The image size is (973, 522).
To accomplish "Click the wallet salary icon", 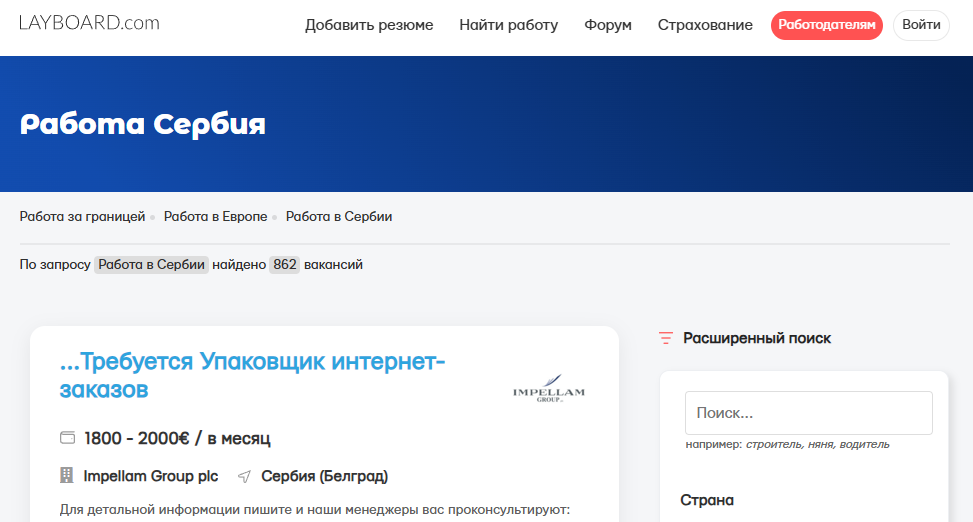I will pyautogui.click(x=67, y=438).
